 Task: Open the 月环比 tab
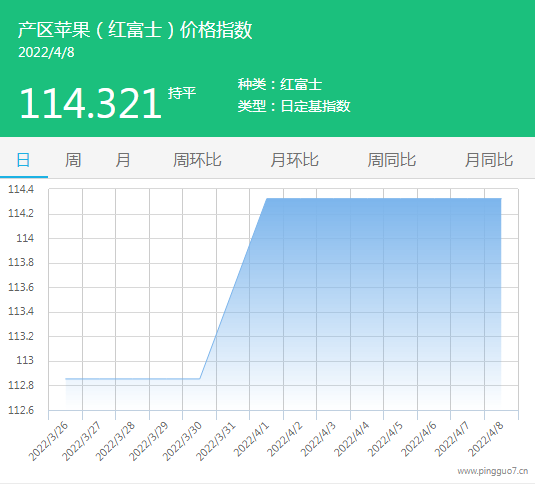click(294, 160)
